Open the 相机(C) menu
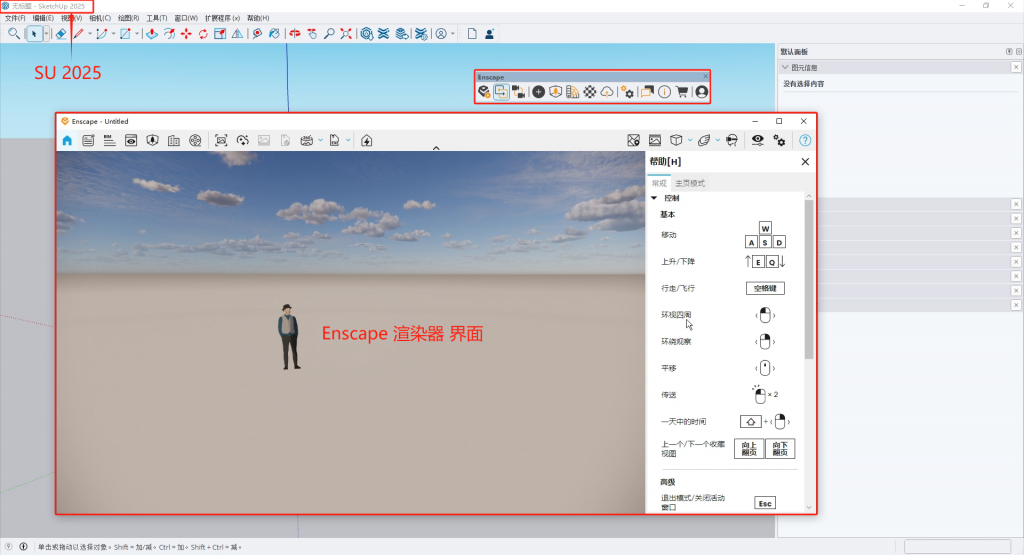This screenshot has width=1024, height=555. [100, 18]
